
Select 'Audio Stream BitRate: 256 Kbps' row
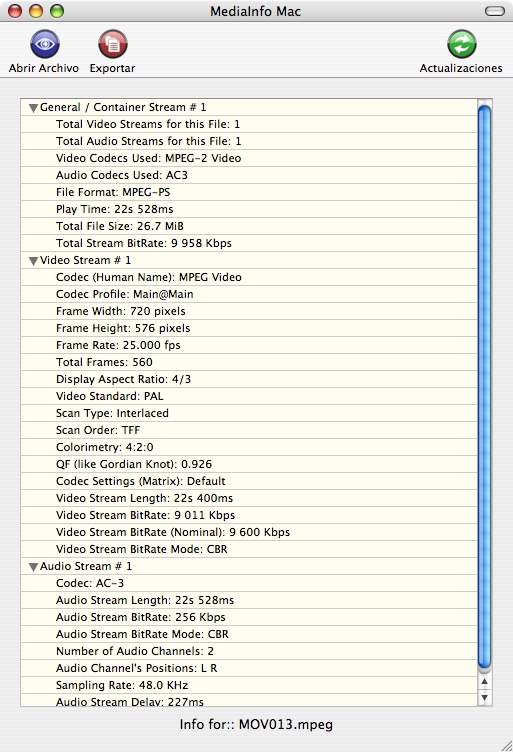coord(249,617)
